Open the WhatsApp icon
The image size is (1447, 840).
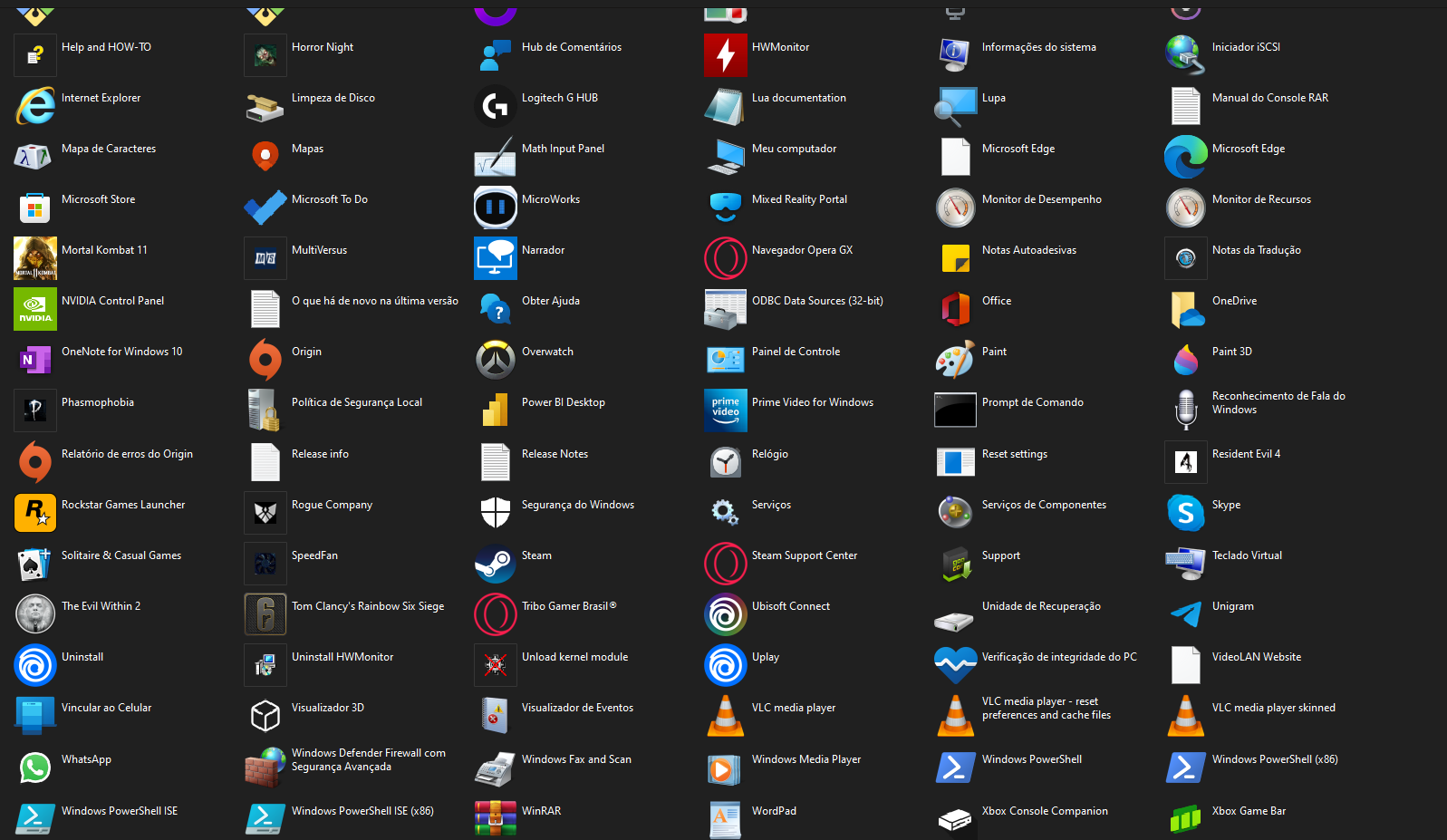tap(35, 768)
